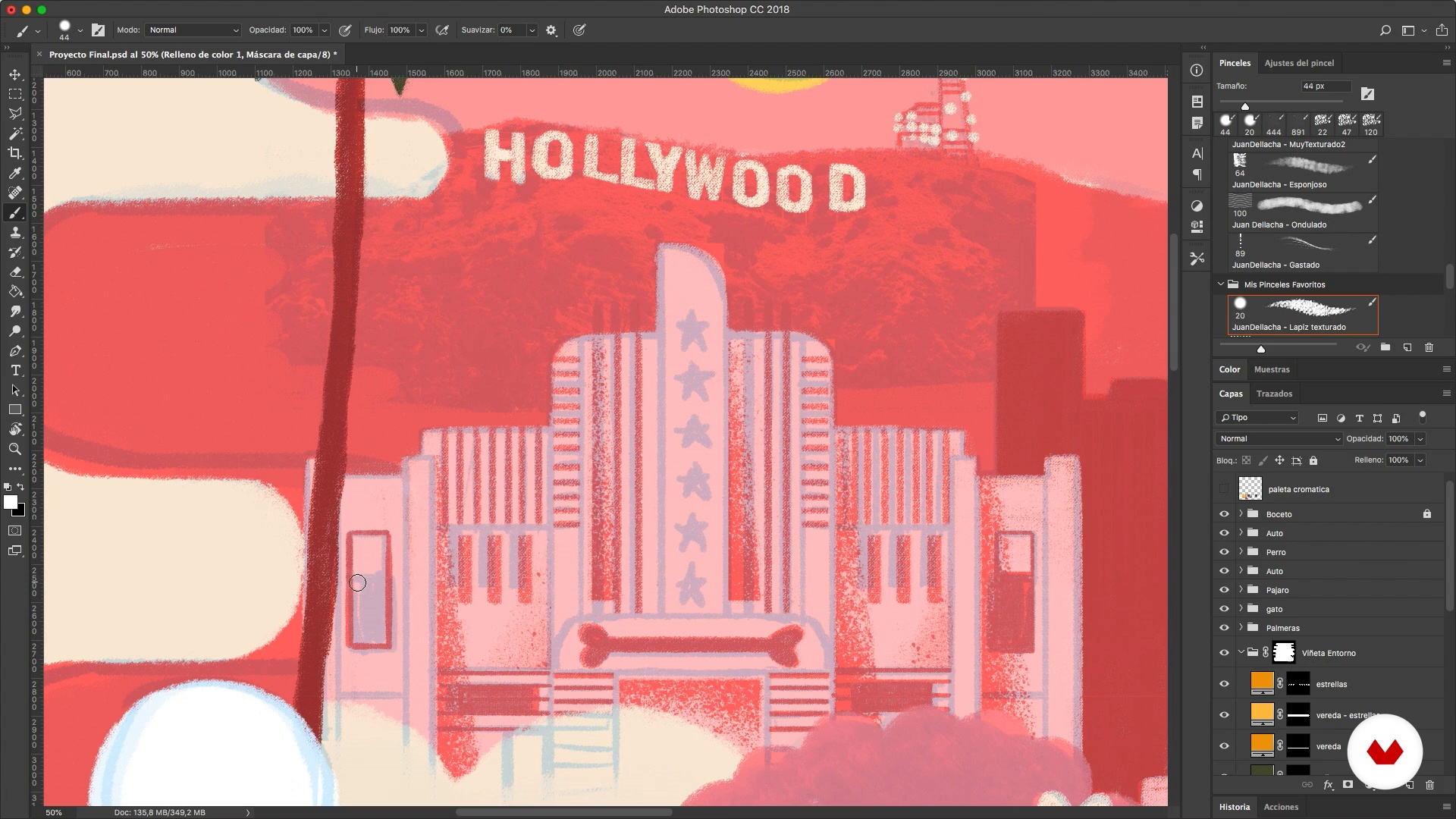
Task: Switch to the Muestras tab
Action: pyautogui.click(x=1272, y=369)
